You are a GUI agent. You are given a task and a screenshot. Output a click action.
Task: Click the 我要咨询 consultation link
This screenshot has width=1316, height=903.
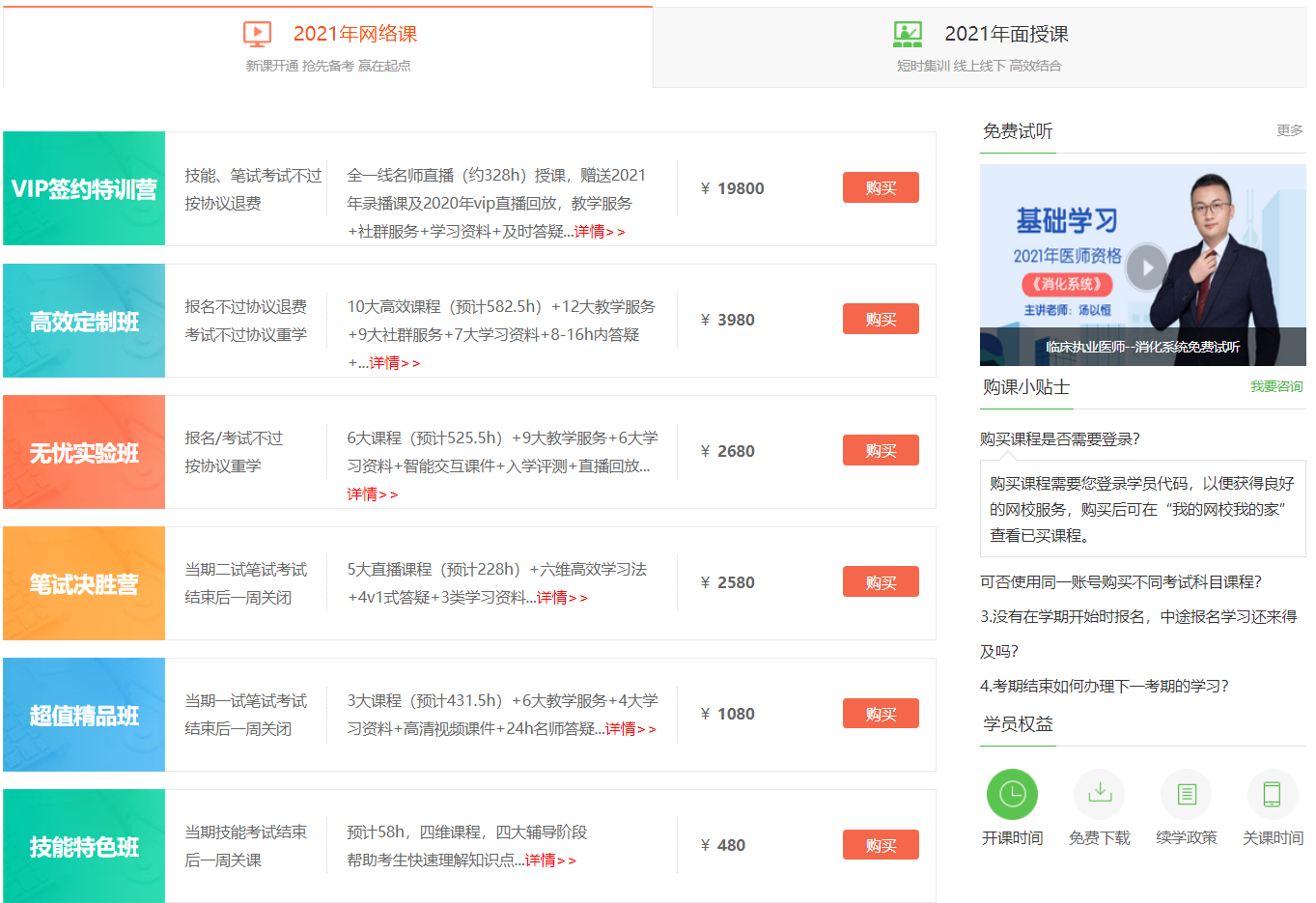click(x=1274, y=384)
